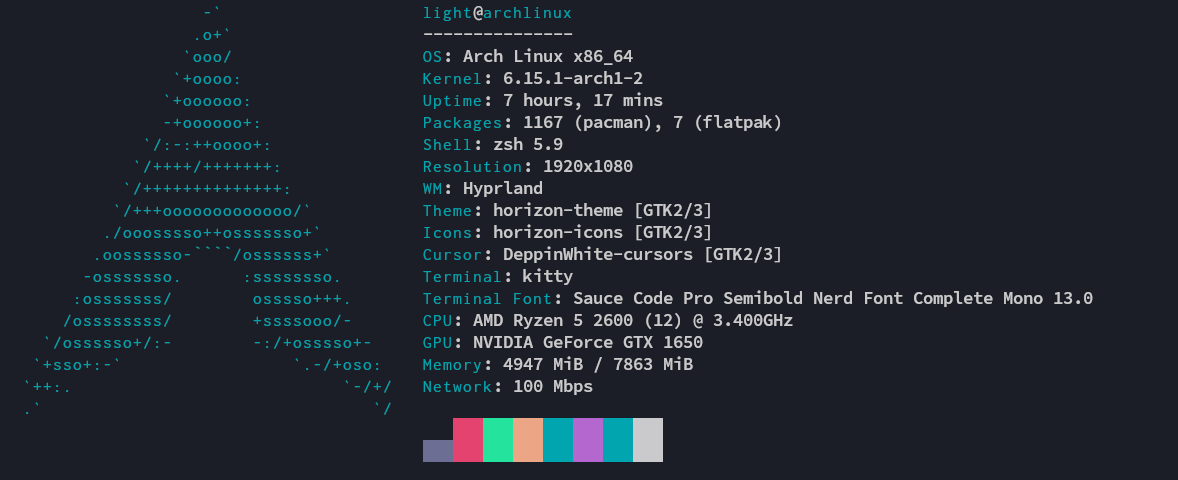Click '1167 (pacman), 7 (flatpak)' value

653,122
